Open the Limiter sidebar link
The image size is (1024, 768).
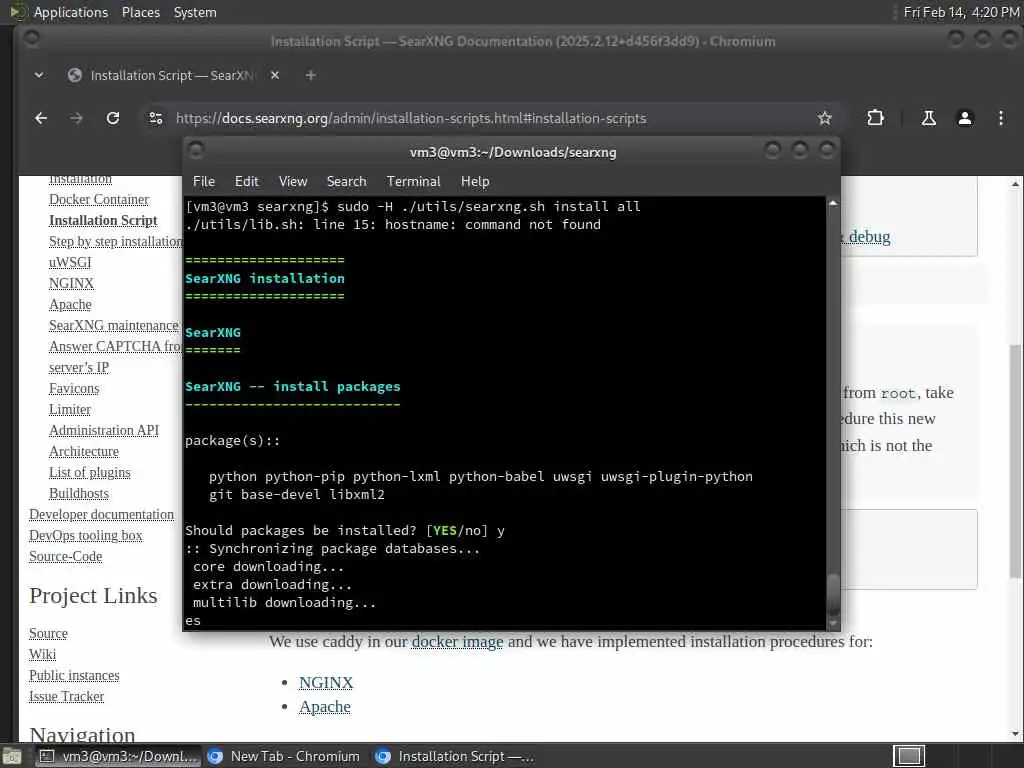70,409
